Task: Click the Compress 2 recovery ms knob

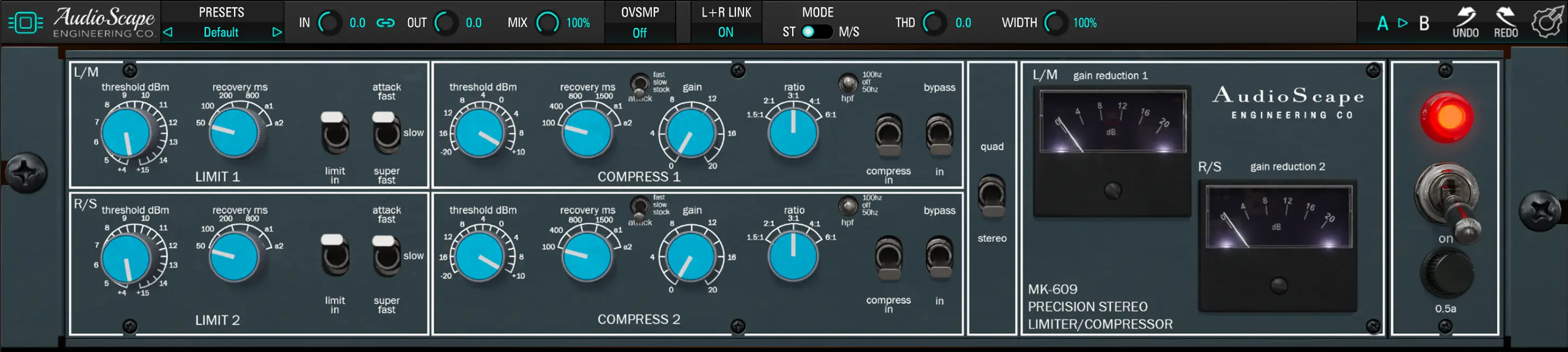Action: click(x=587, y=256)
